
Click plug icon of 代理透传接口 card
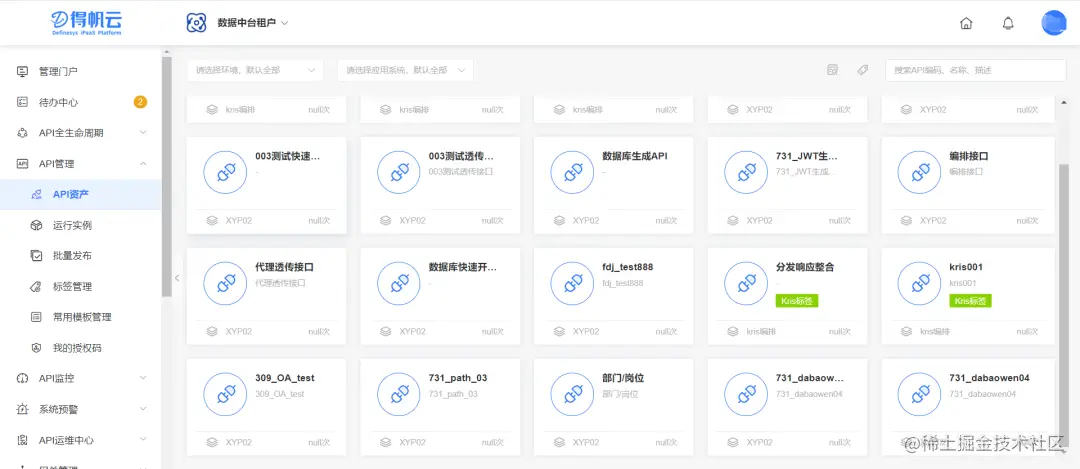click(x=225, y=283)
